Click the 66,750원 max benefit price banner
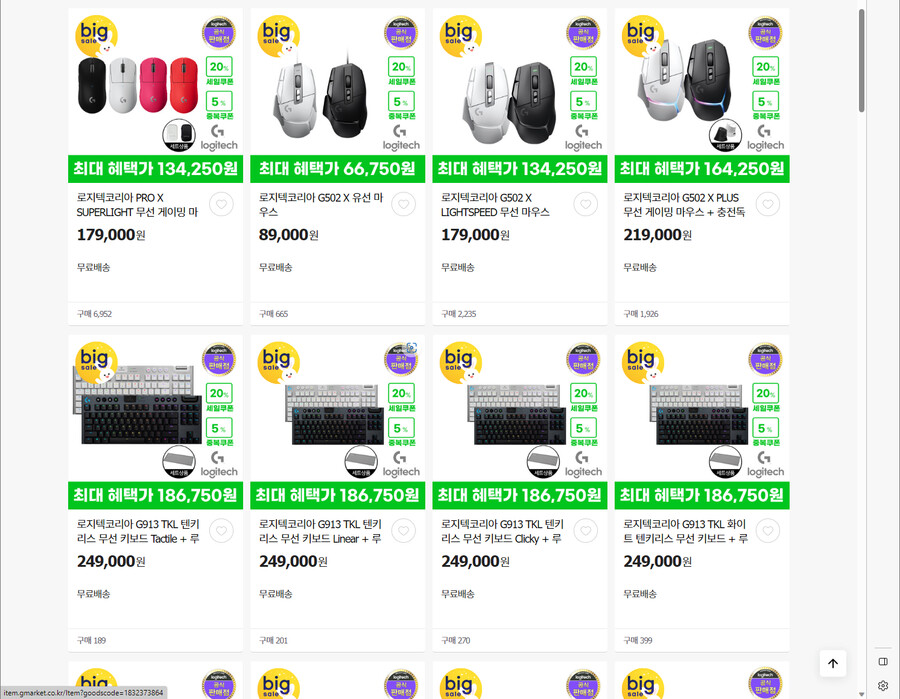Image resolution: width=900 pixels, height=699 pixels. 337,169
